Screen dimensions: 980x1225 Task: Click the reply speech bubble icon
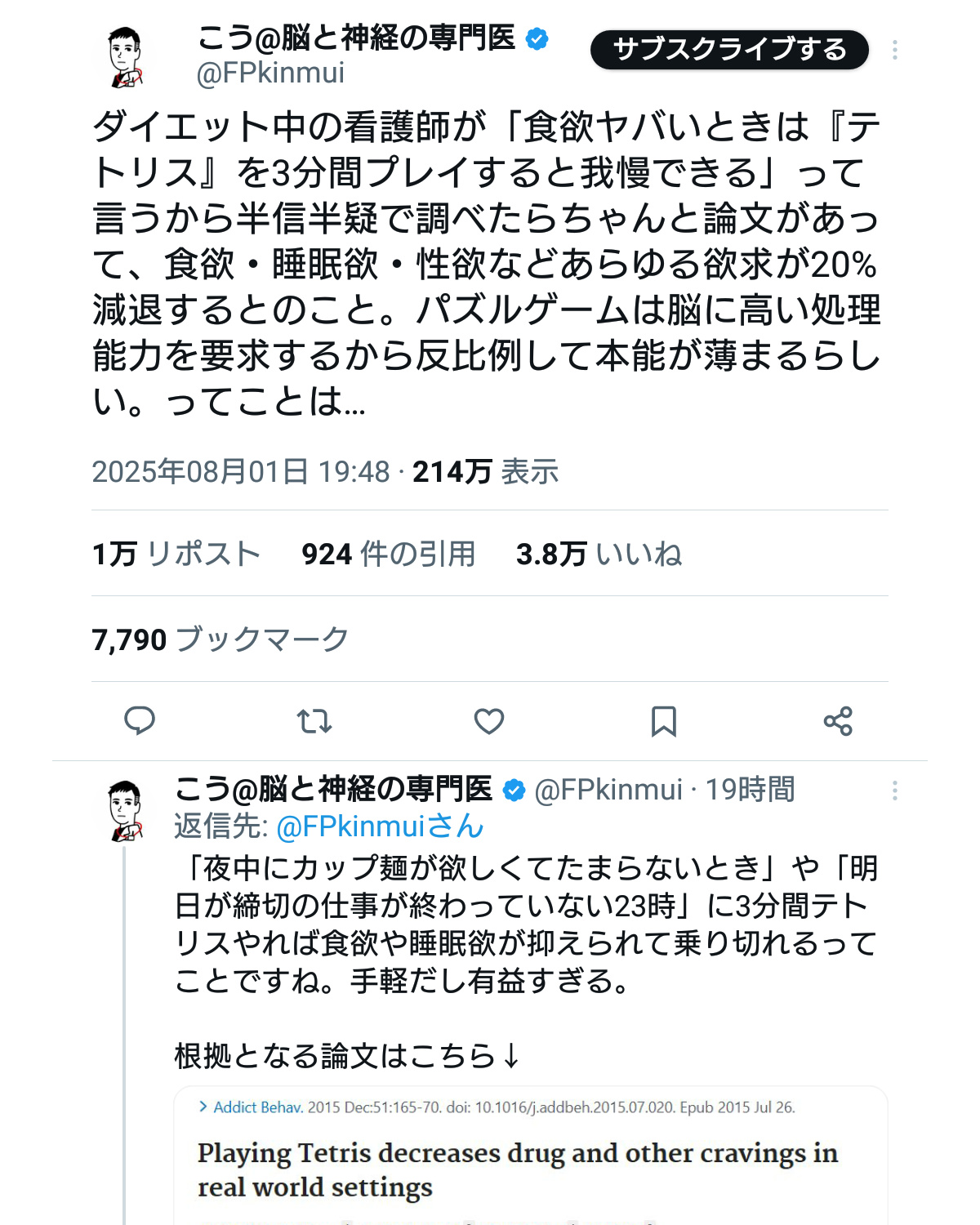(x=140, y=721)
